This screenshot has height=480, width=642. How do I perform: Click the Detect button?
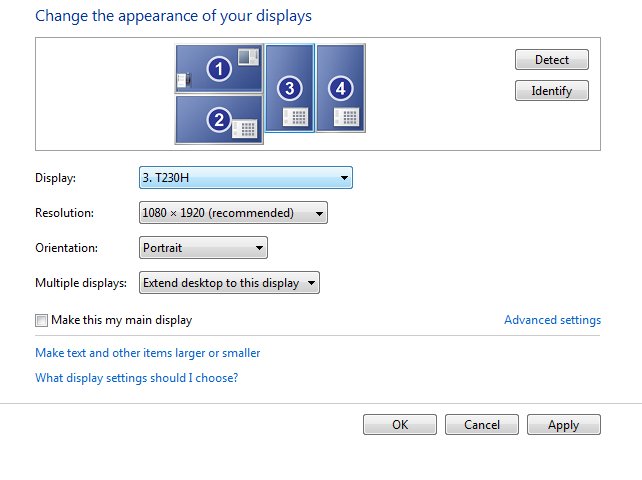552,59
